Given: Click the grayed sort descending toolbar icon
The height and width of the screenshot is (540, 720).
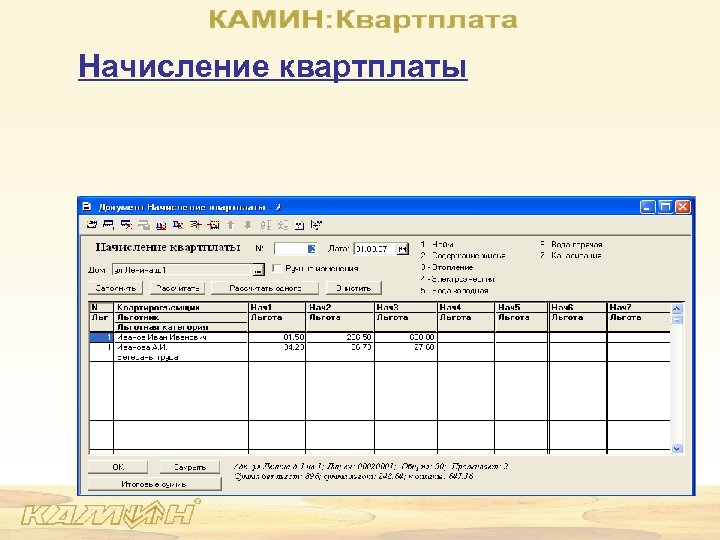Looking at the screenshot, I should pyautogui.click(x=282, y=225).
